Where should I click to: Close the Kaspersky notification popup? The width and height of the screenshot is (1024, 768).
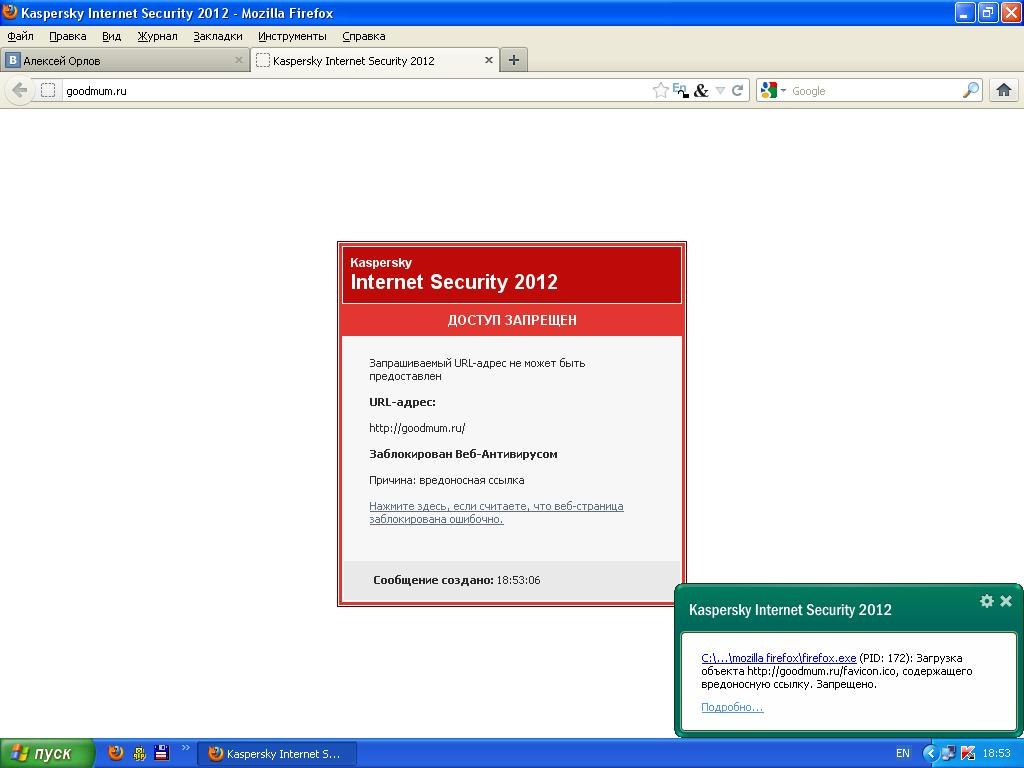[x=1006, y=601]
